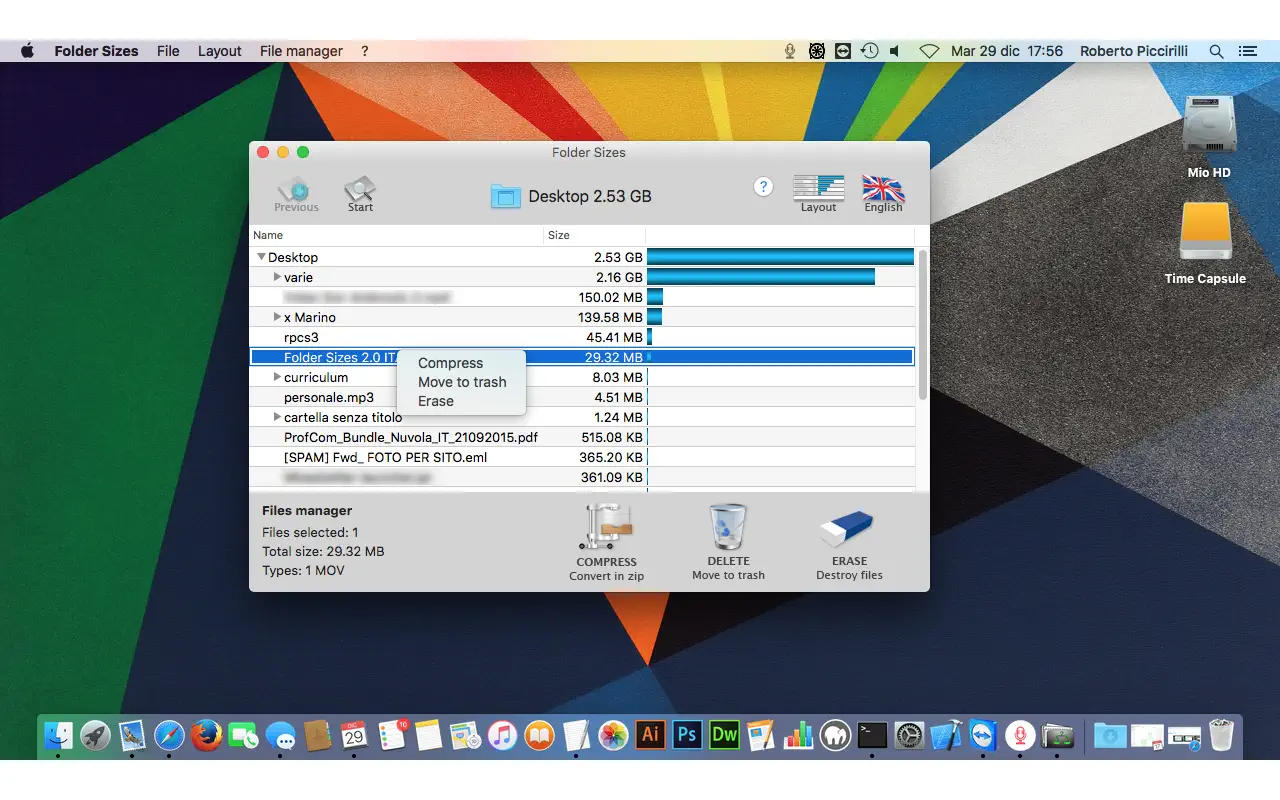Open Photoshop from the Dock
The height and width of the screenshot is (800, 1280).
687,734
